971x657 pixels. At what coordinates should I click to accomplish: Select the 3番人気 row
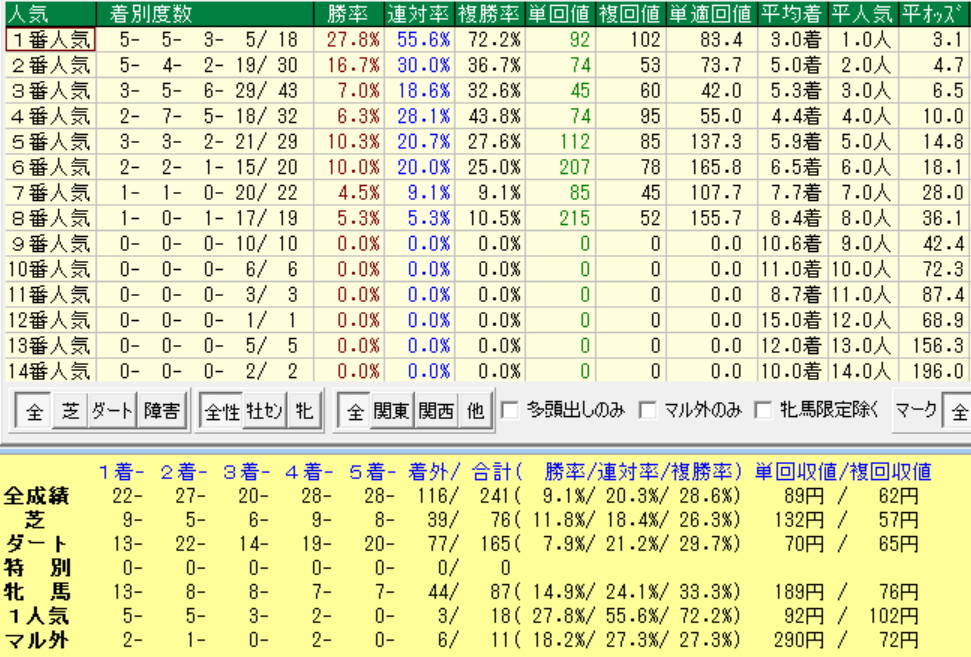point(486,90)
